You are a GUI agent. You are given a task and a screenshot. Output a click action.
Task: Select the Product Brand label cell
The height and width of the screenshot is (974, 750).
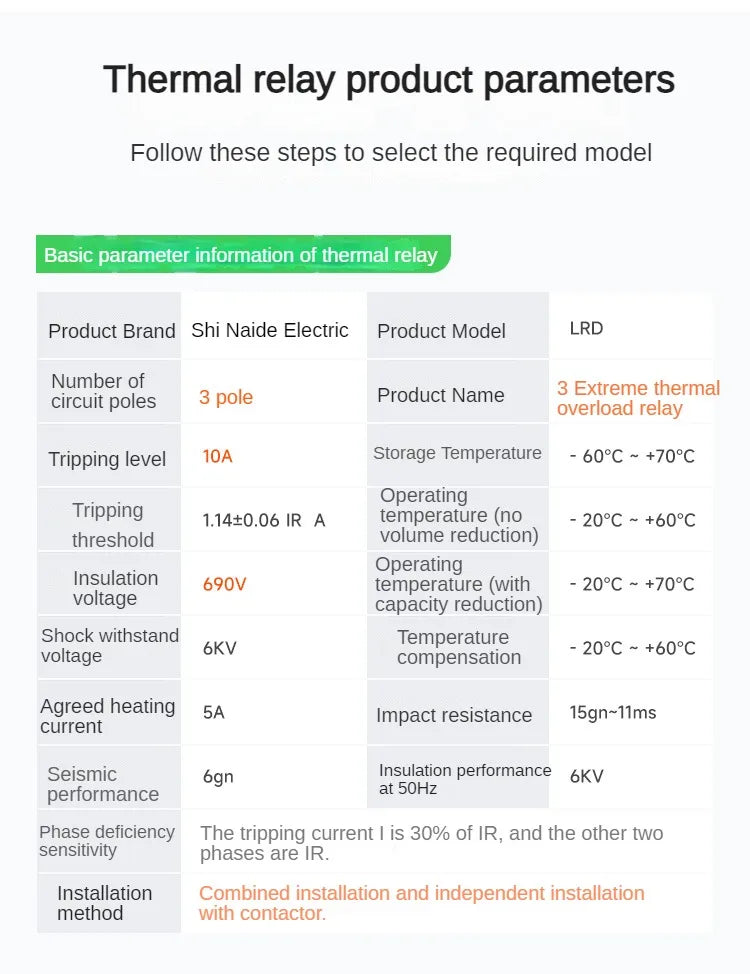coord(109,325)
